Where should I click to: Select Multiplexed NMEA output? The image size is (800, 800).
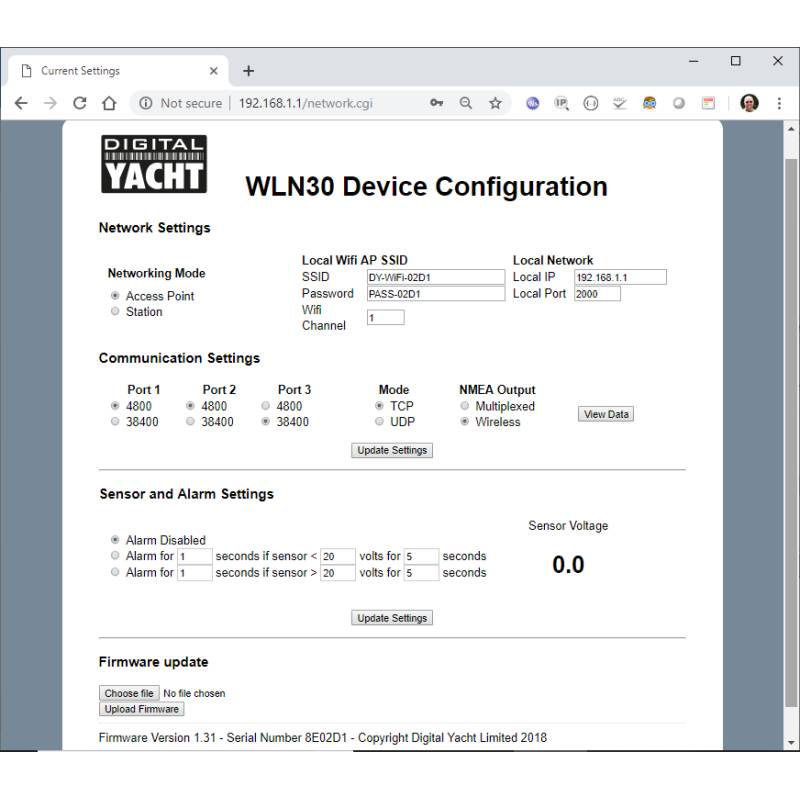[x=464, y=406]
